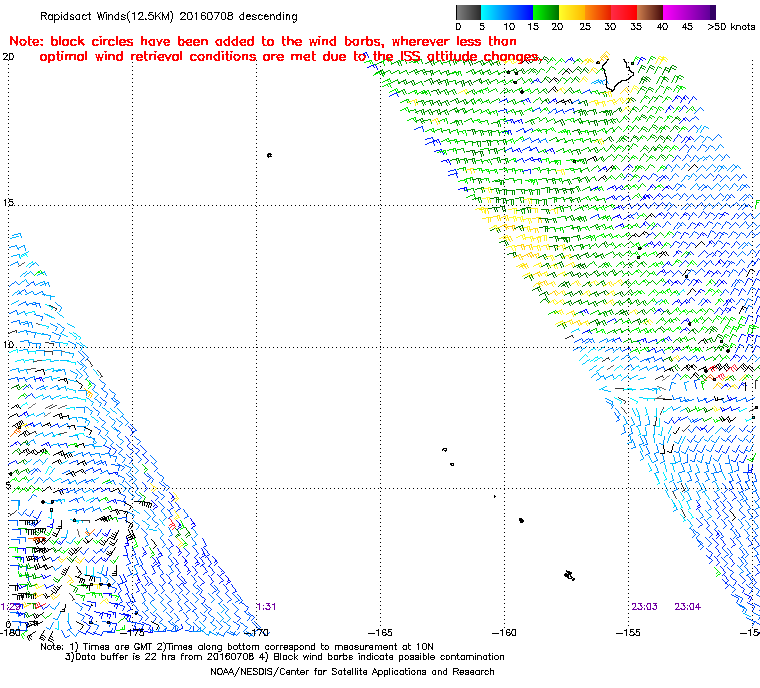This screenshot has width=760, height=688.
Task: Click the purple swath time "1:29"
Action: tap(11, 607)
